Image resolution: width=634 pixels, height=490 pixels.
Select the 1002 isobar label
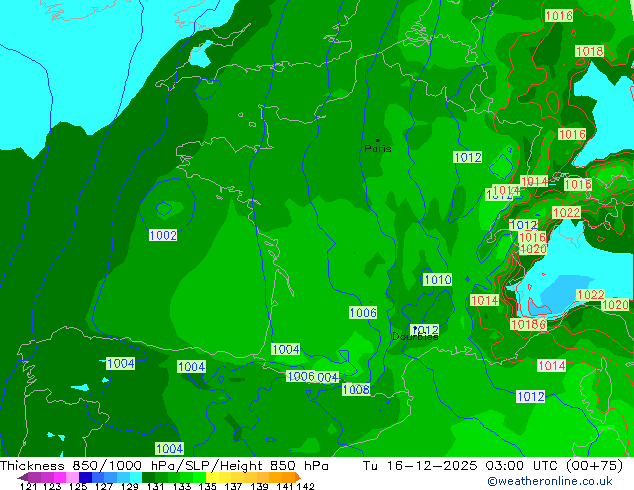tap(163, 235)
